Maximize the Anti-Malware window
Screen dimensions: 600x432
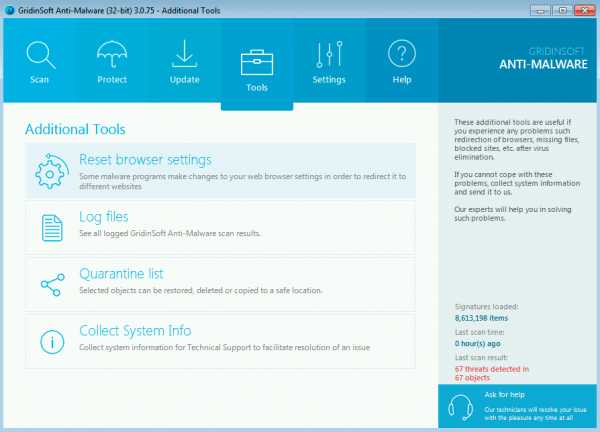point(562,10)
